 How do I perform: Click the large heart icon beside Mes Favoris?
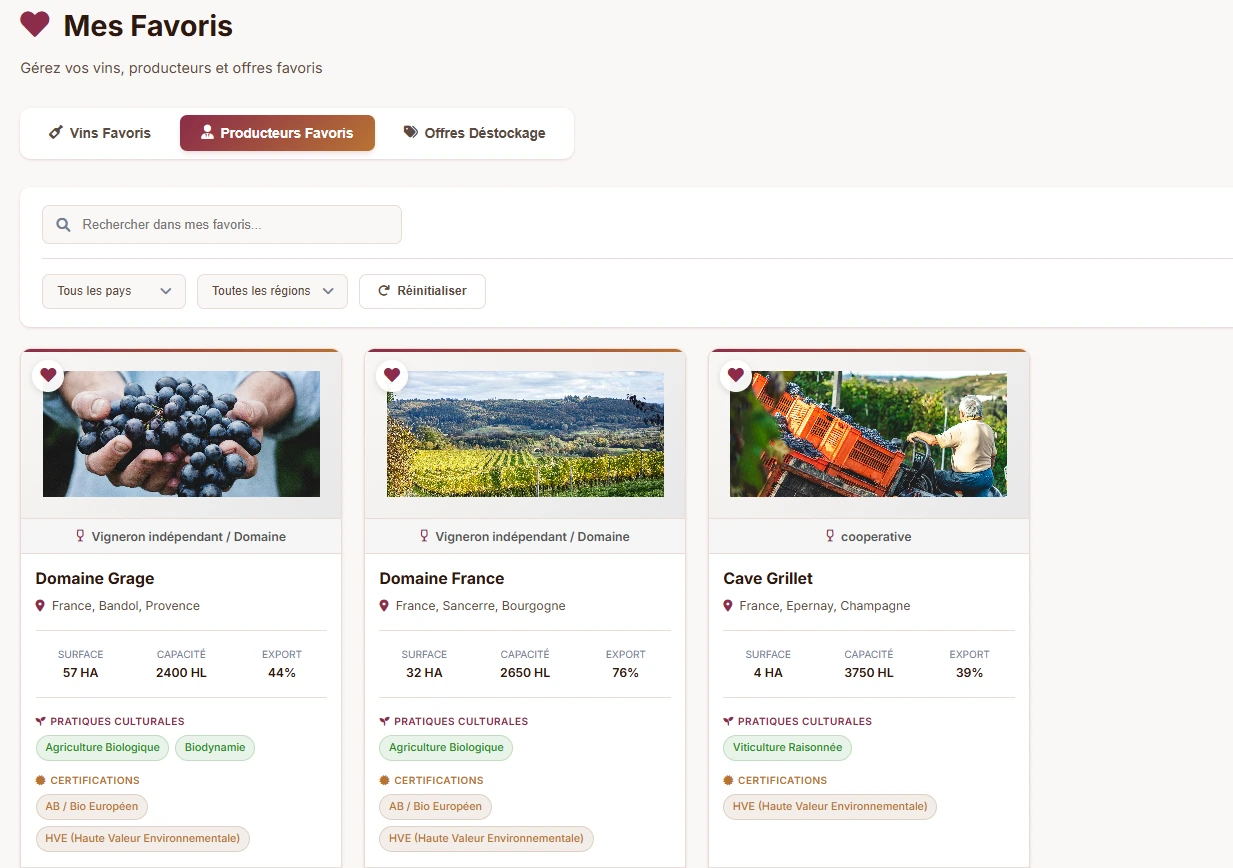pos(35,25)
